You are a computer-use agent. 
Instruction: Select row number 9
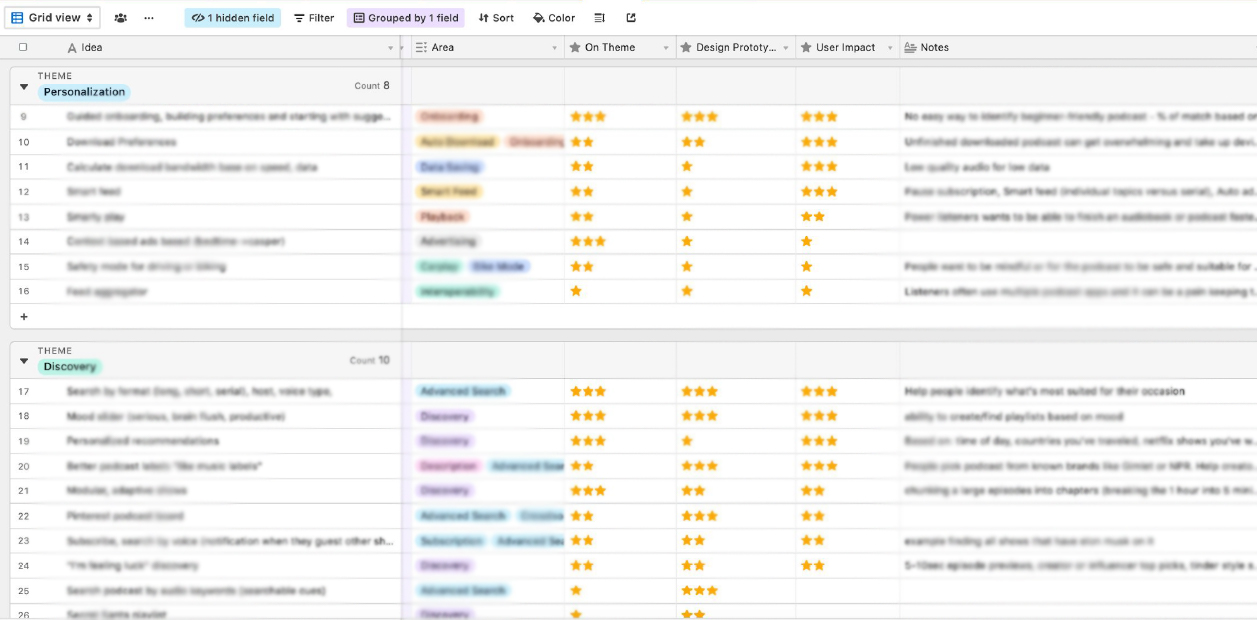23,117
